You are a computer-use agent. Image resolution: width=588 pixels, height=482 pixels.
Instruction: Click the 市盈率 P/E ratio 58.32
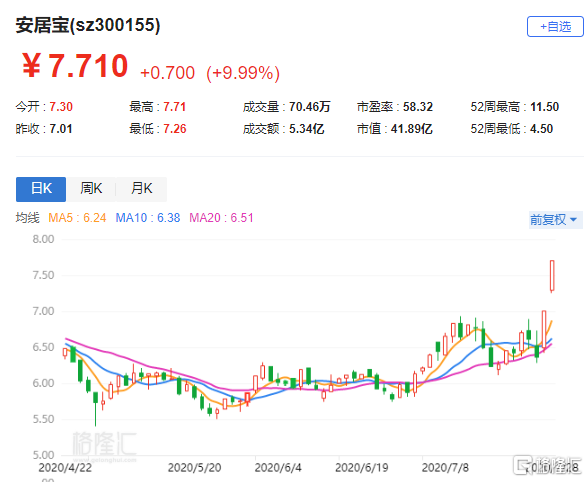pyautogui.click(x=418, y=107)
